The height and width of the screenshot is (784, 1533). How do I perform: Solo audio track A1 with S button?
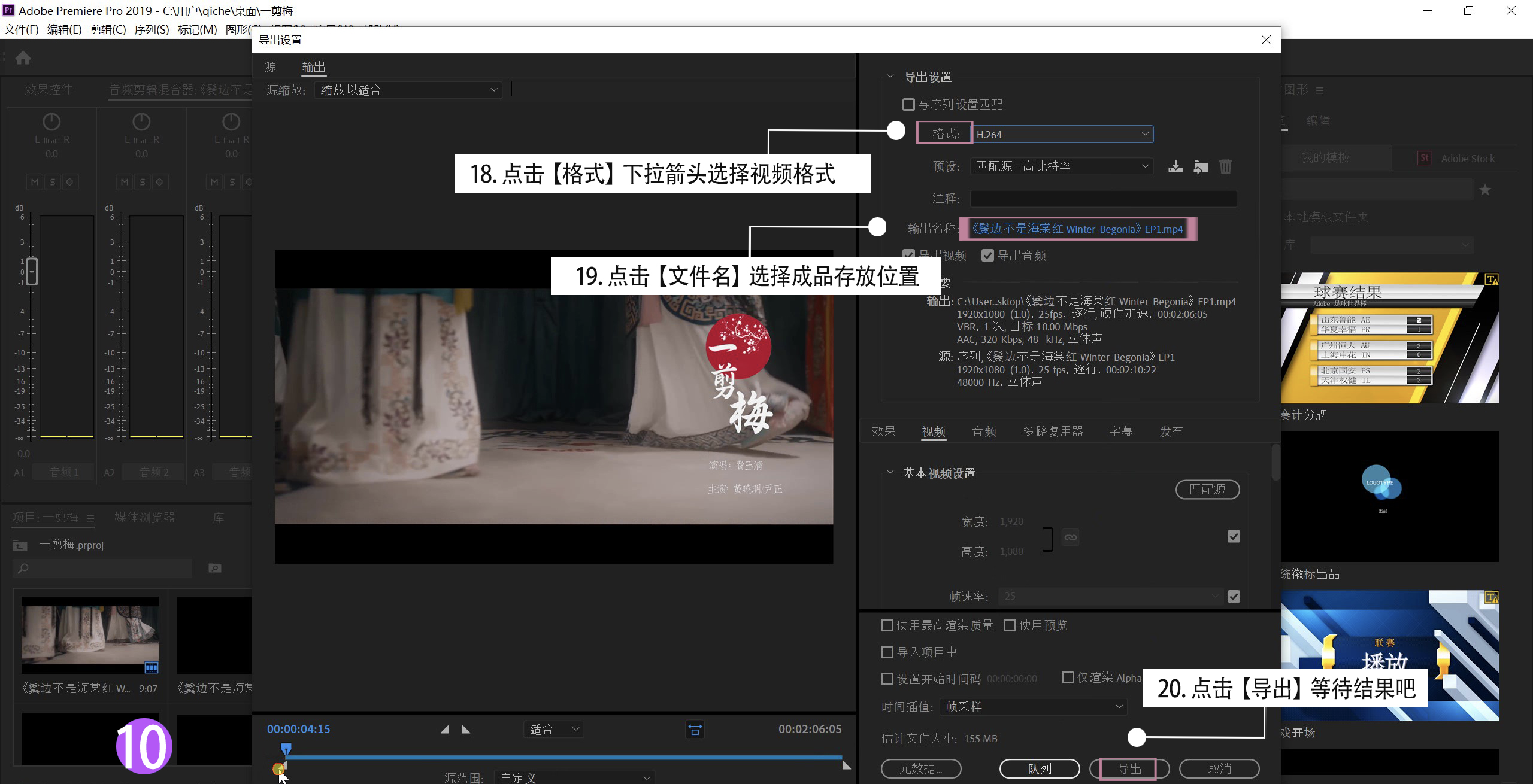(52, 182)
